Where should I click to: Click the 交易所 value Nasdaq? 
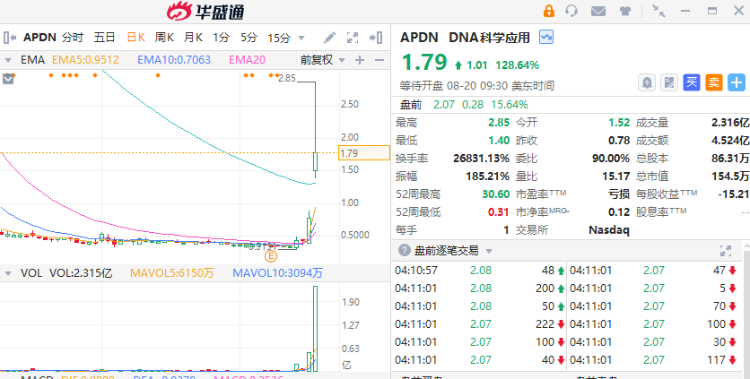[609, 230]
